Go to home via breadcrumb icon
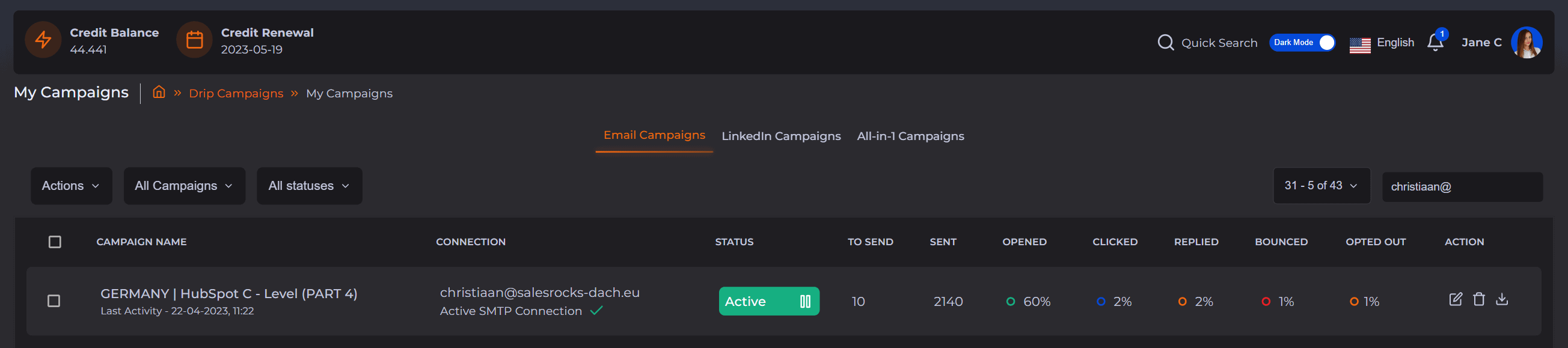 point(159,93)
